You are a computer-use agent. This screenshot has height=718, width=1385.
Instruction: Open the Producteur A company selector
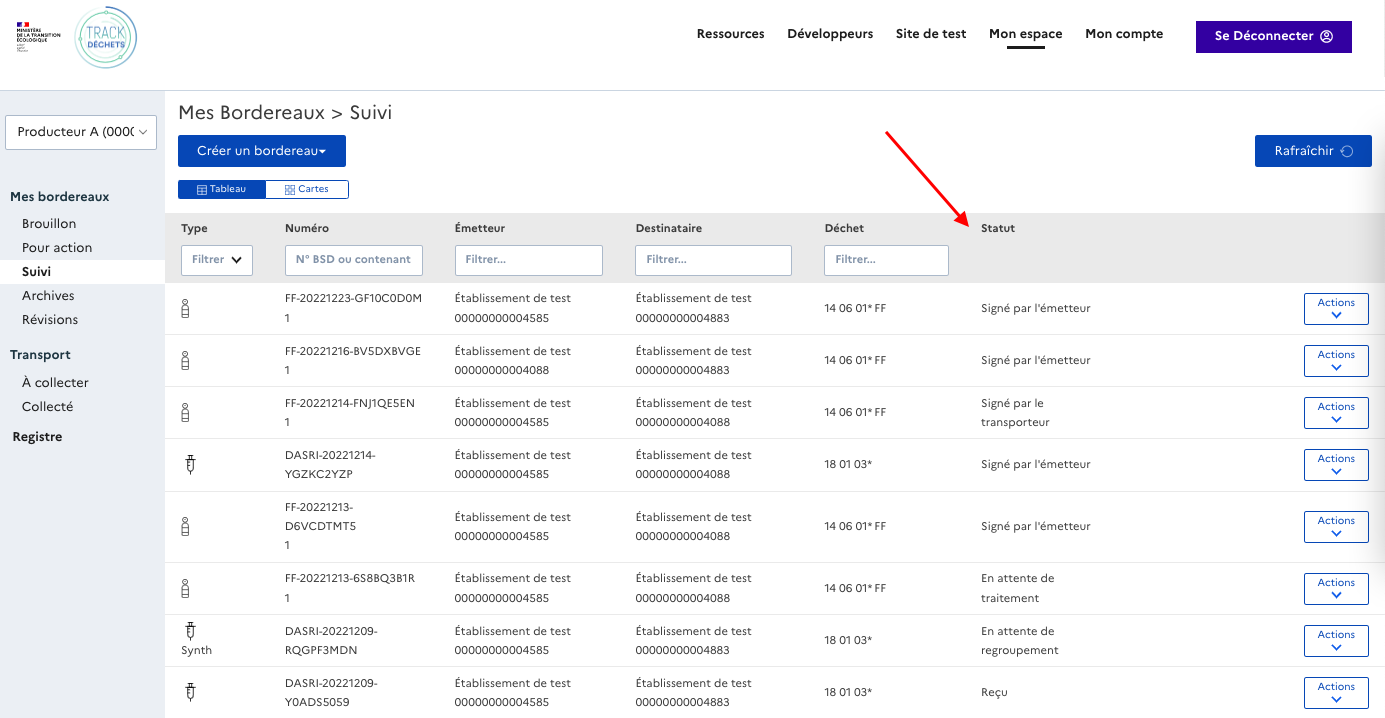tap(81, 132)
